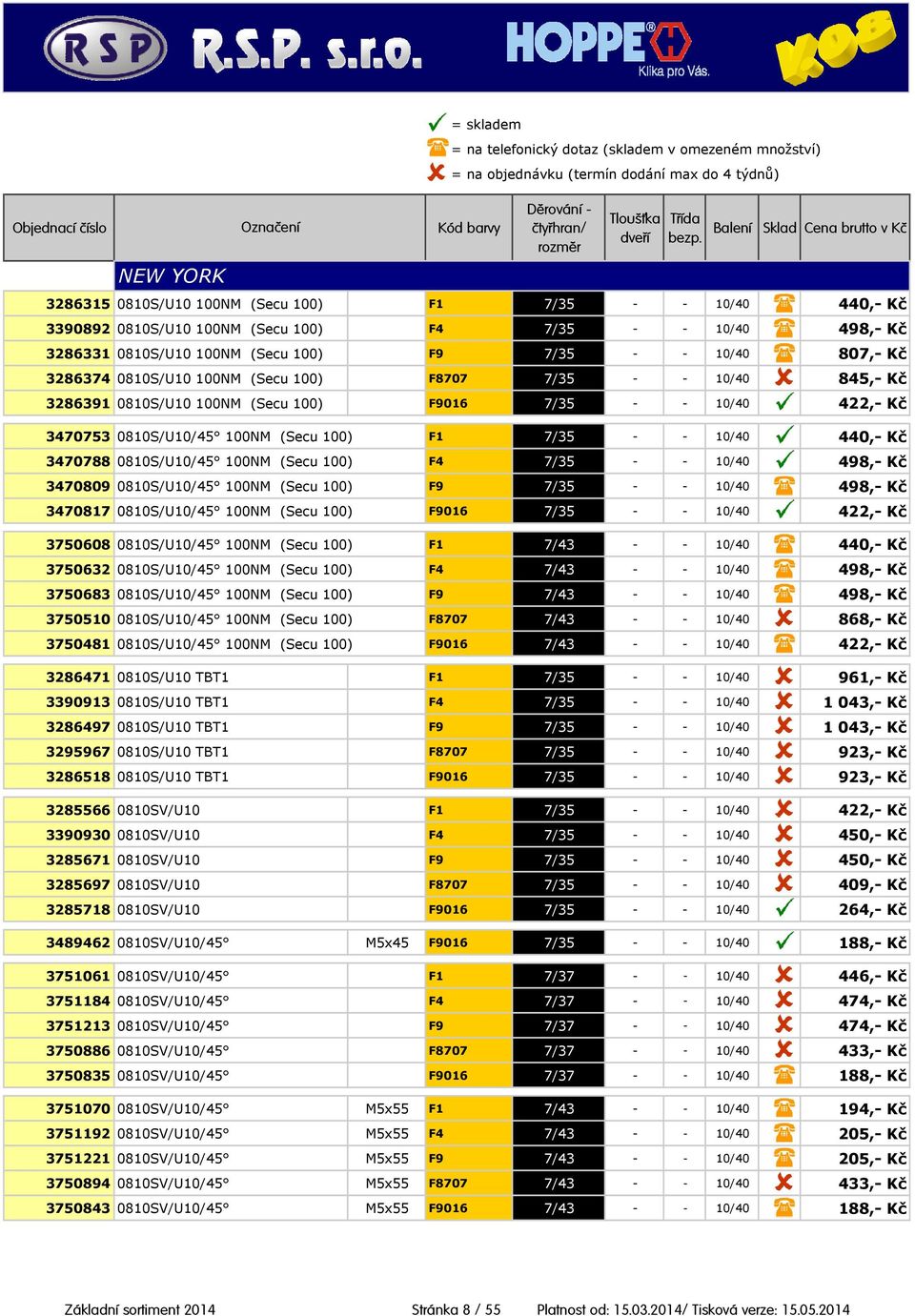Click order number 3751213

[x=78, y=1026]
